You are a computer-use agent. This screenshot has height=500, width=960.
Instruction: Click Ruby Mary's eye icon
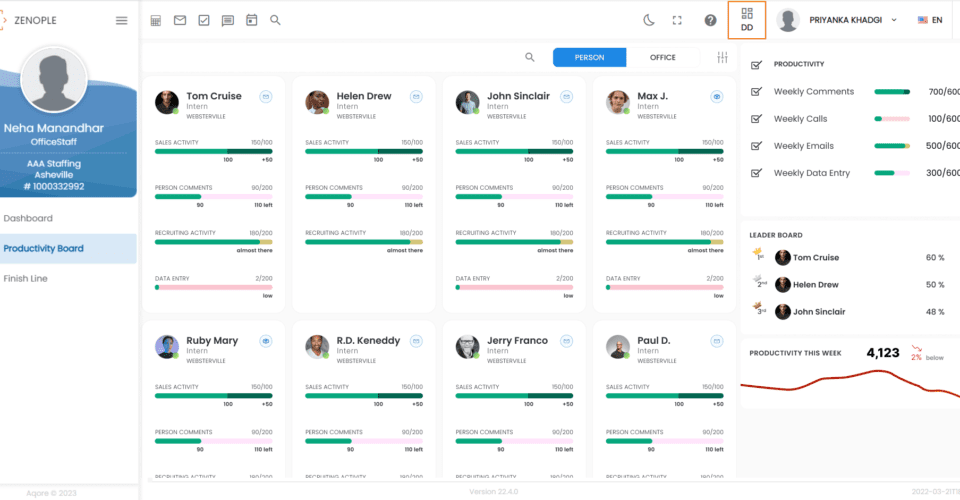pos(266,341)
